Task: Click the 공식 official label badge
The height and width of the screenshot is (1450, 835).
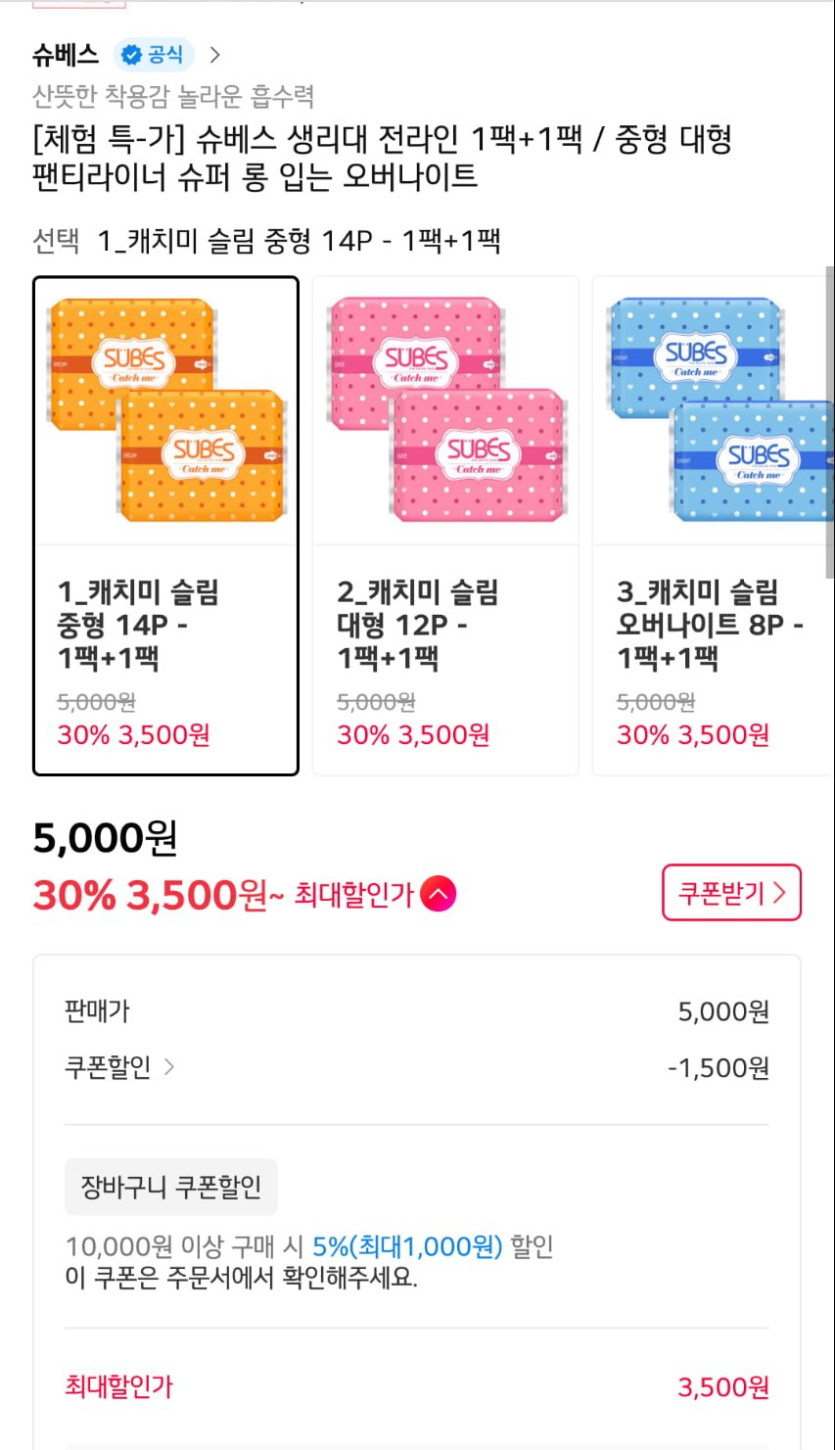Action: point(166,54)
